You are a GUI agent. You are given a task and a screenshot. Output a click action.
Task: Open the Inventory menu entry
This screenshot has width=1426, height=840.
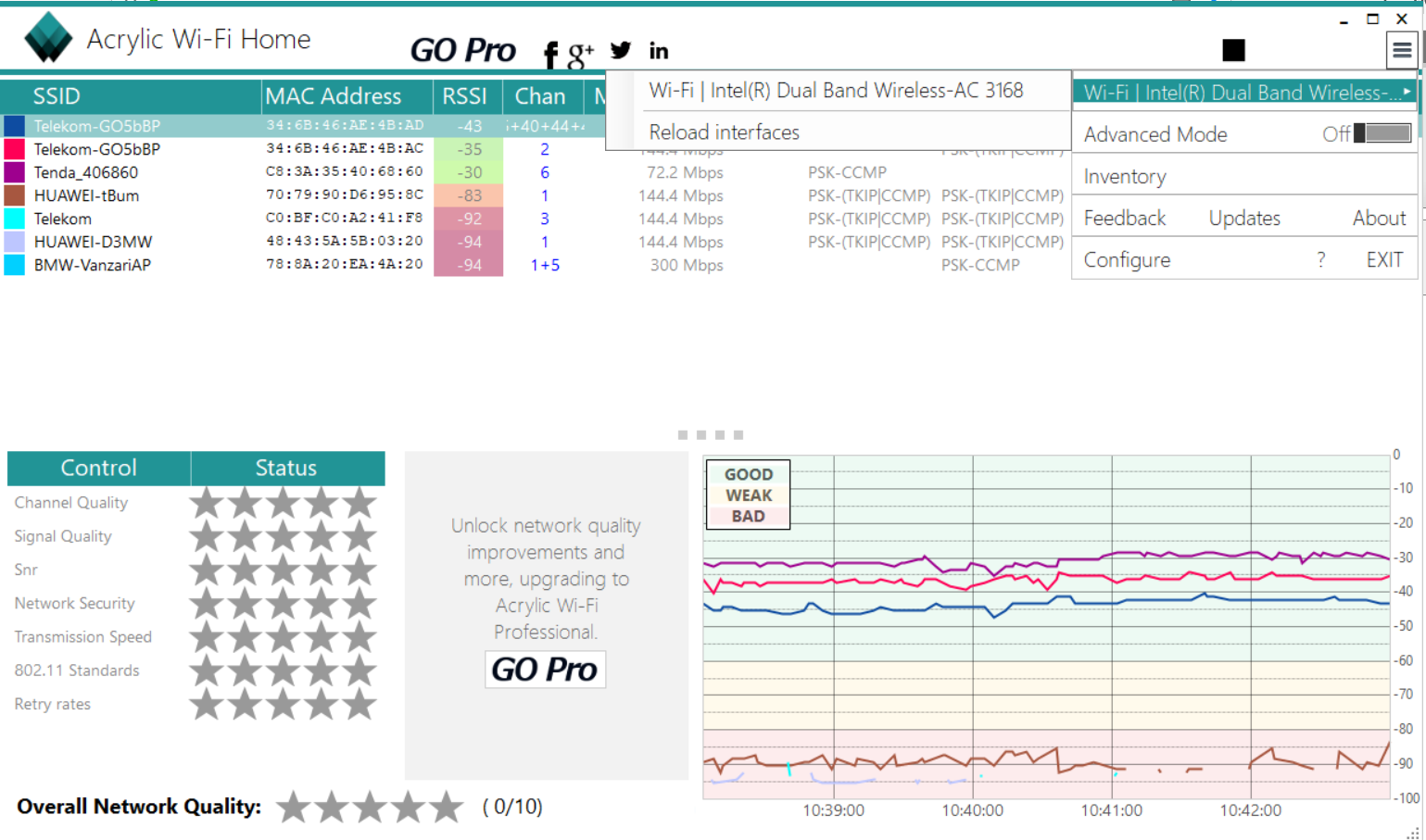(1125, 176)
